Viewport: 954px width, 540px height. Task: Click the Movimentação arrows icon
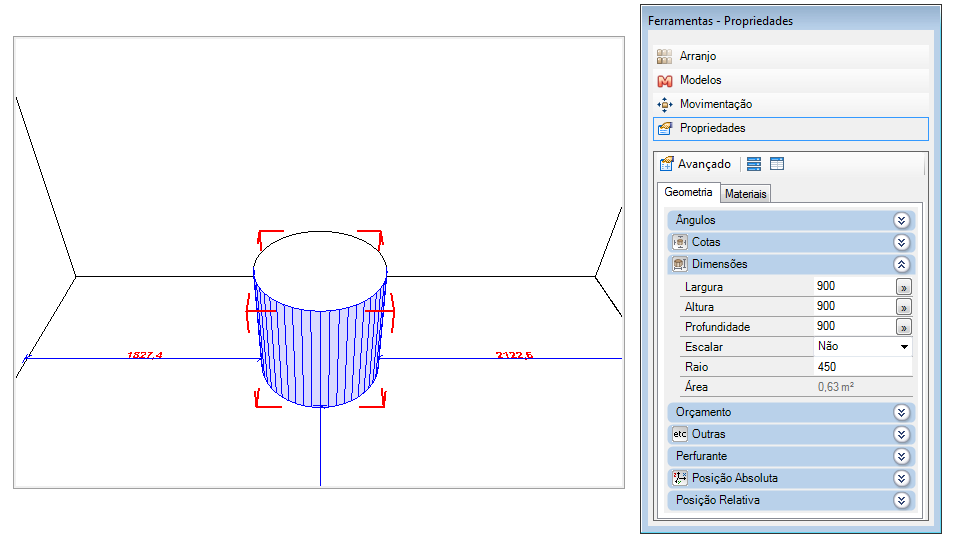pos(664,105)
